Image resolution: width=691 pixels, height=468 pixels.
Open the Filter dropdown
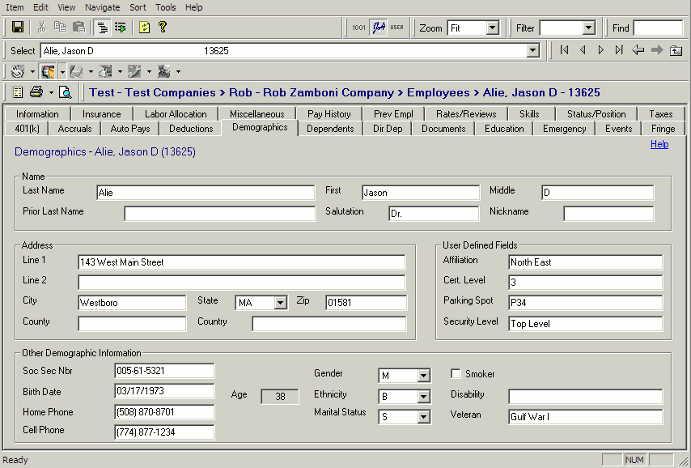tap(589, 28)
